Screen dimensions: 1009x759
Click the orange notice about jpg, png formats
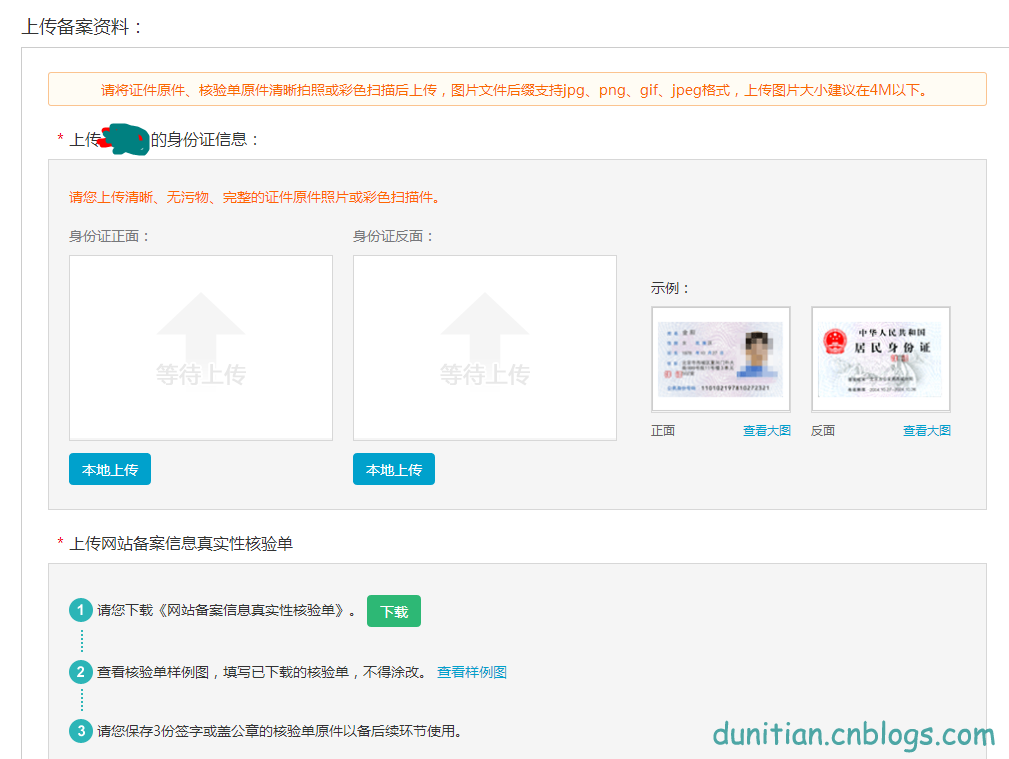tap(517, 89)
